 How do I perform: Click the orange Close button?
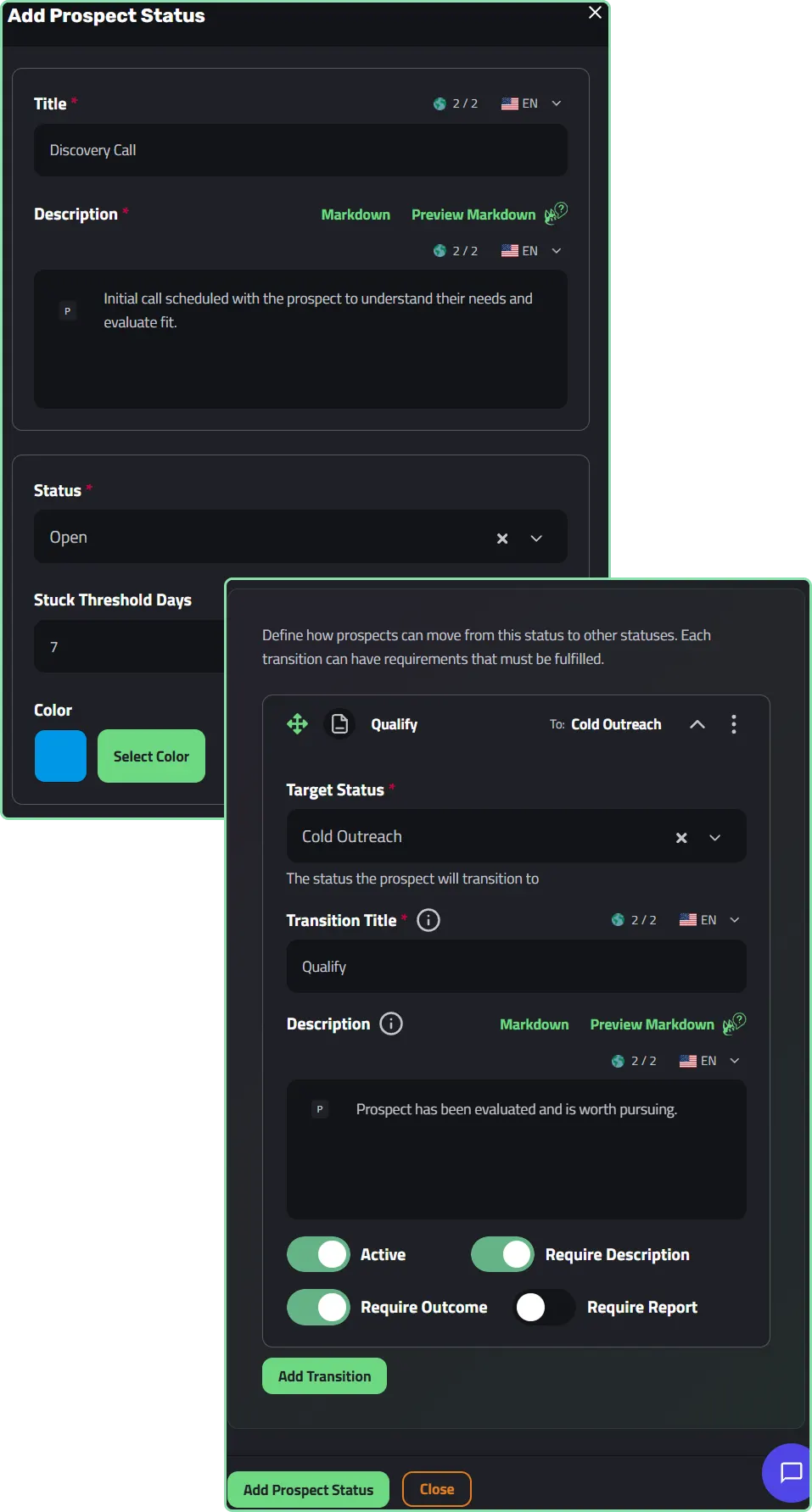pos(437,1489)
